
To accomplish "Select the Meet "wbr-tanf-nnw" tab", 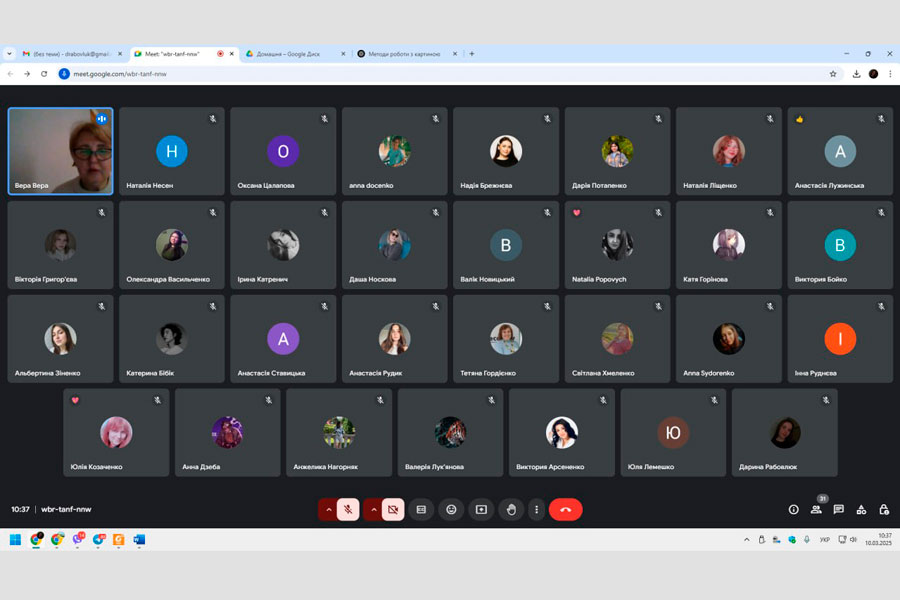I will tap(184, 53).
